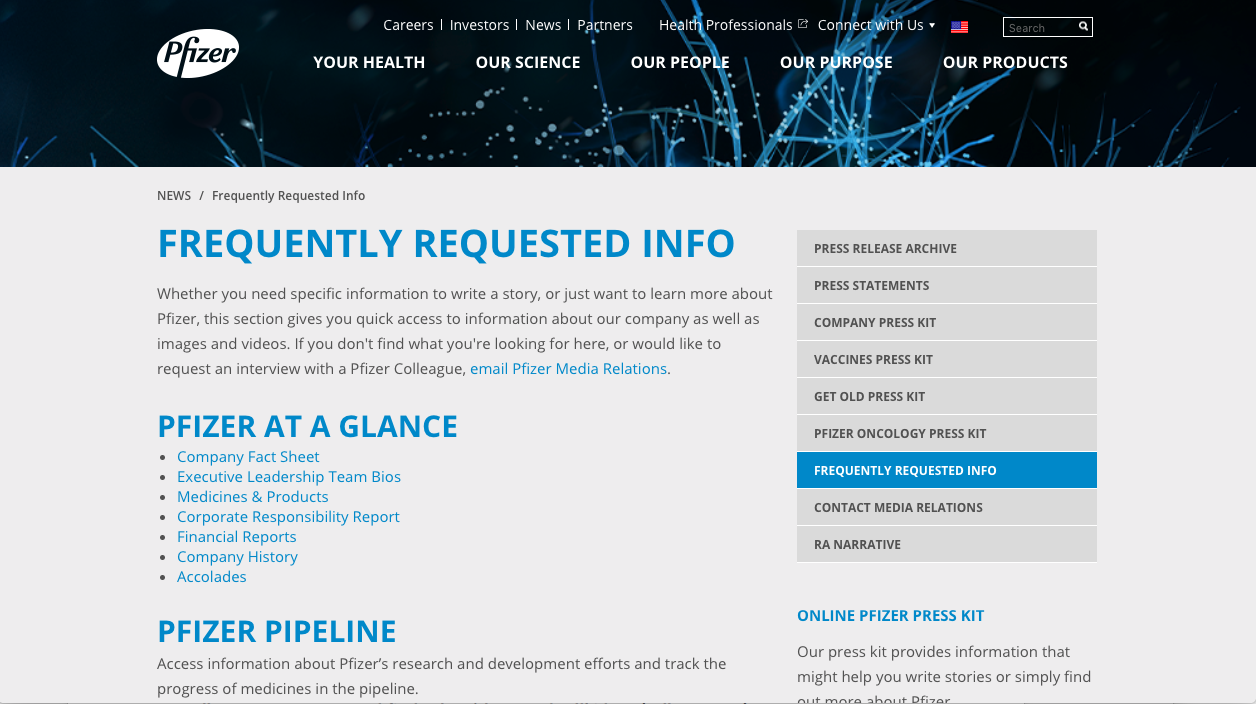This screenshot has width=1256, height=704.
Task: Click the external link icon by Health Professionals
Action: pyautogui.click(x=803, y=24)
